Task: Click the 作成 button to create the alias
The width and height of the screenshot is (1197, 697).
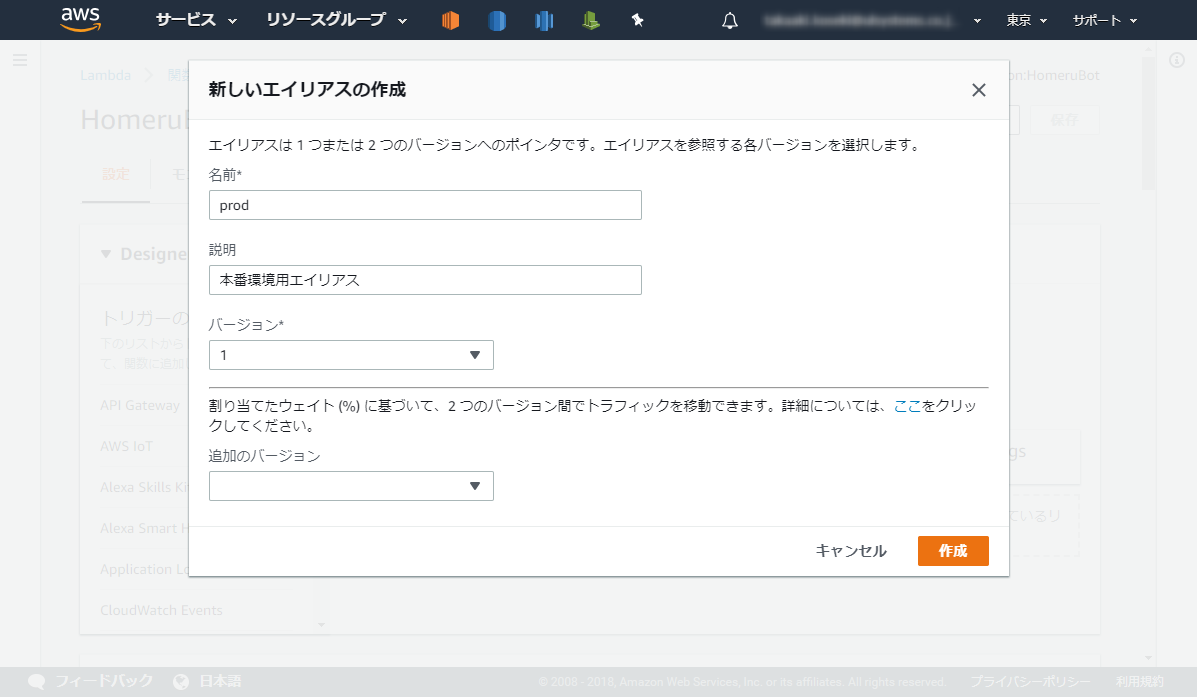Action: click(x=952, y=550)
